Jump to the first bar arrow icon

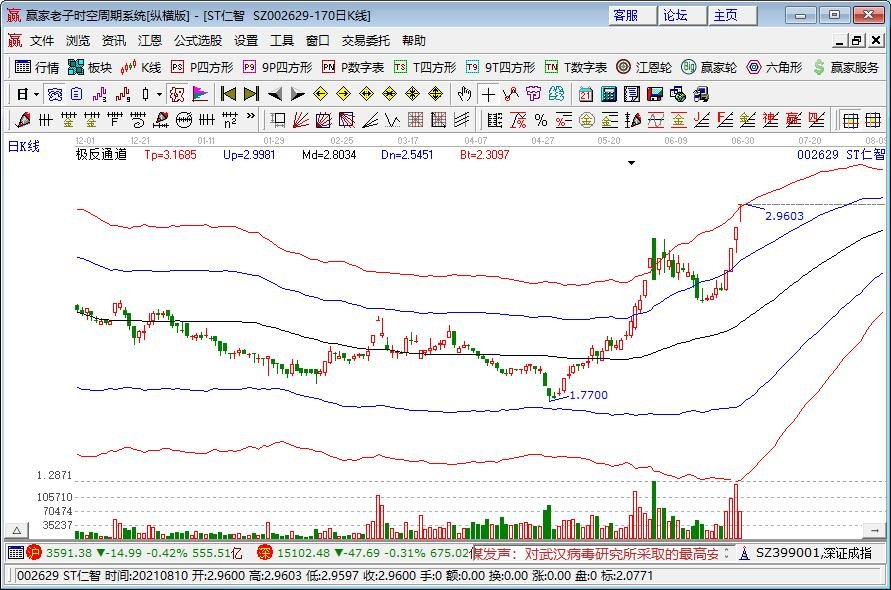(228, 94)
